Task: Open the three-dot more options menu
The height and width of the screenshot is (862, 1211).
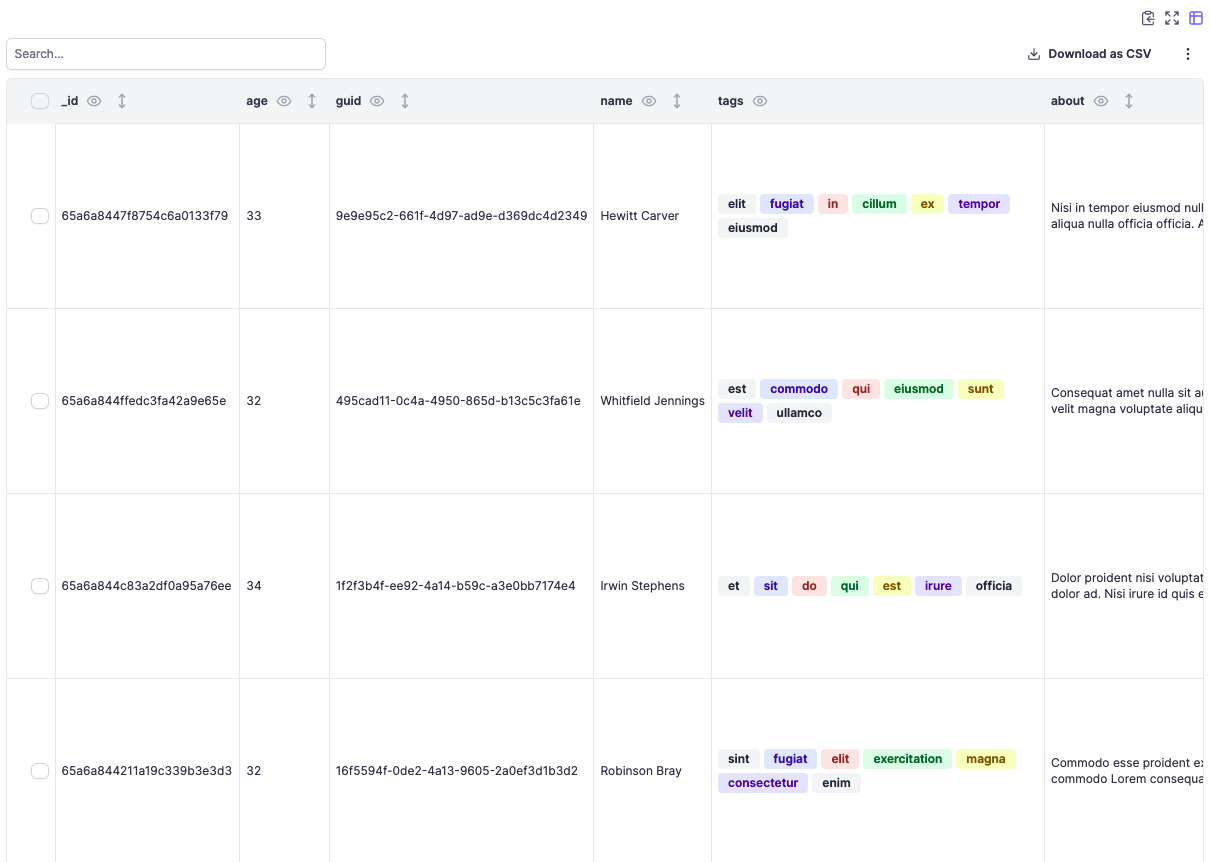Action: [x=1188, y=54]
